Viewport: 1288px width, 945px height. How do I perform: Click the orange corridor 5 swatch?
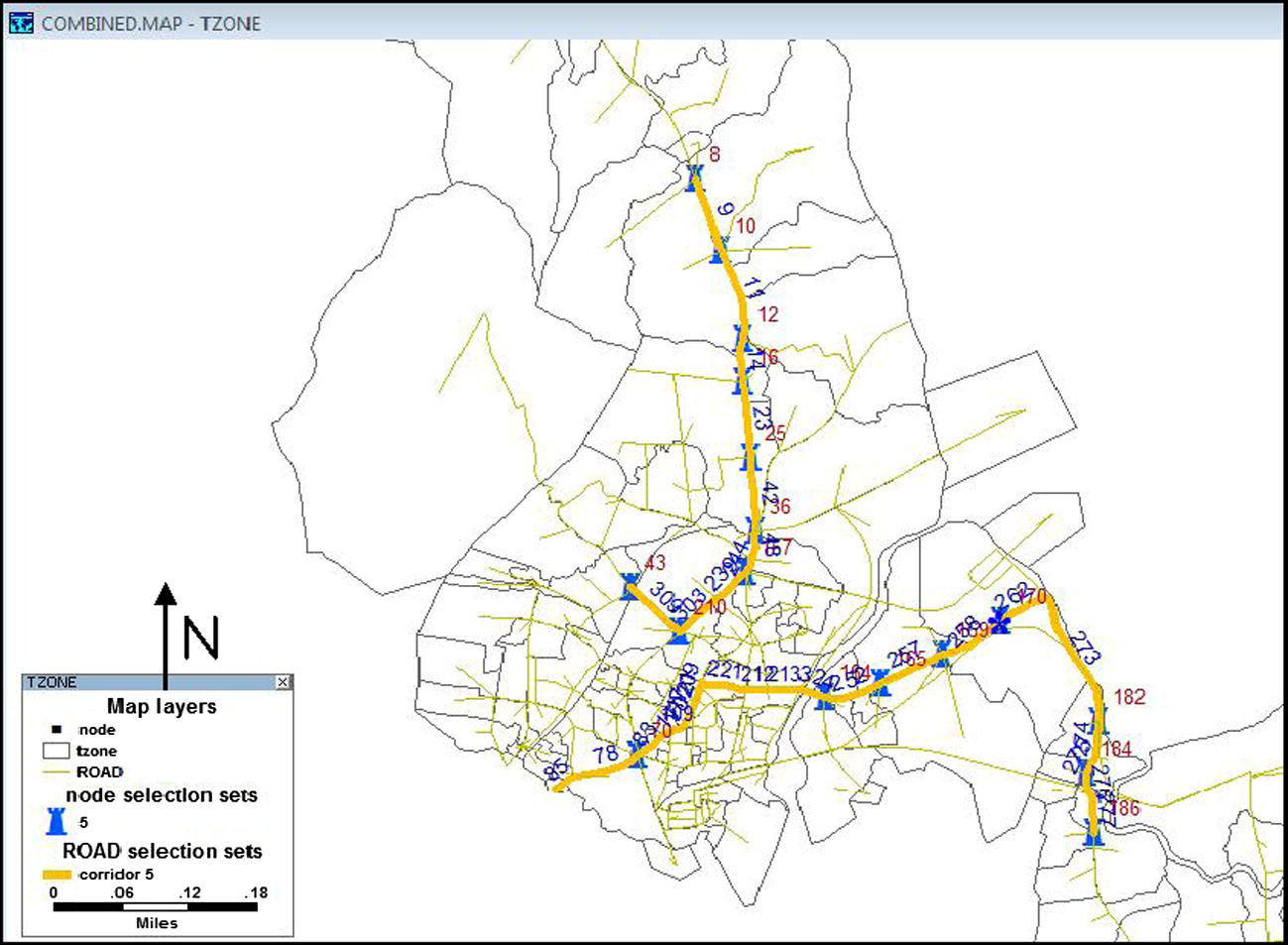click(x=57, y=875)
